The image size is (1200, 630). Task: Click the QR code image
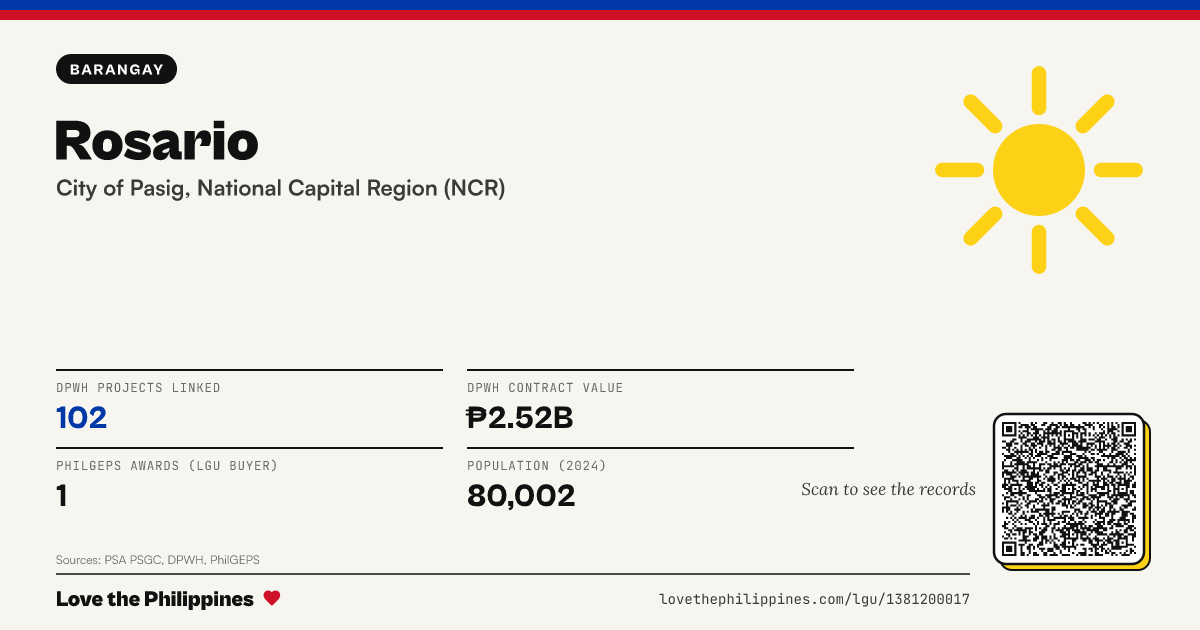(x=1069, y=489)
